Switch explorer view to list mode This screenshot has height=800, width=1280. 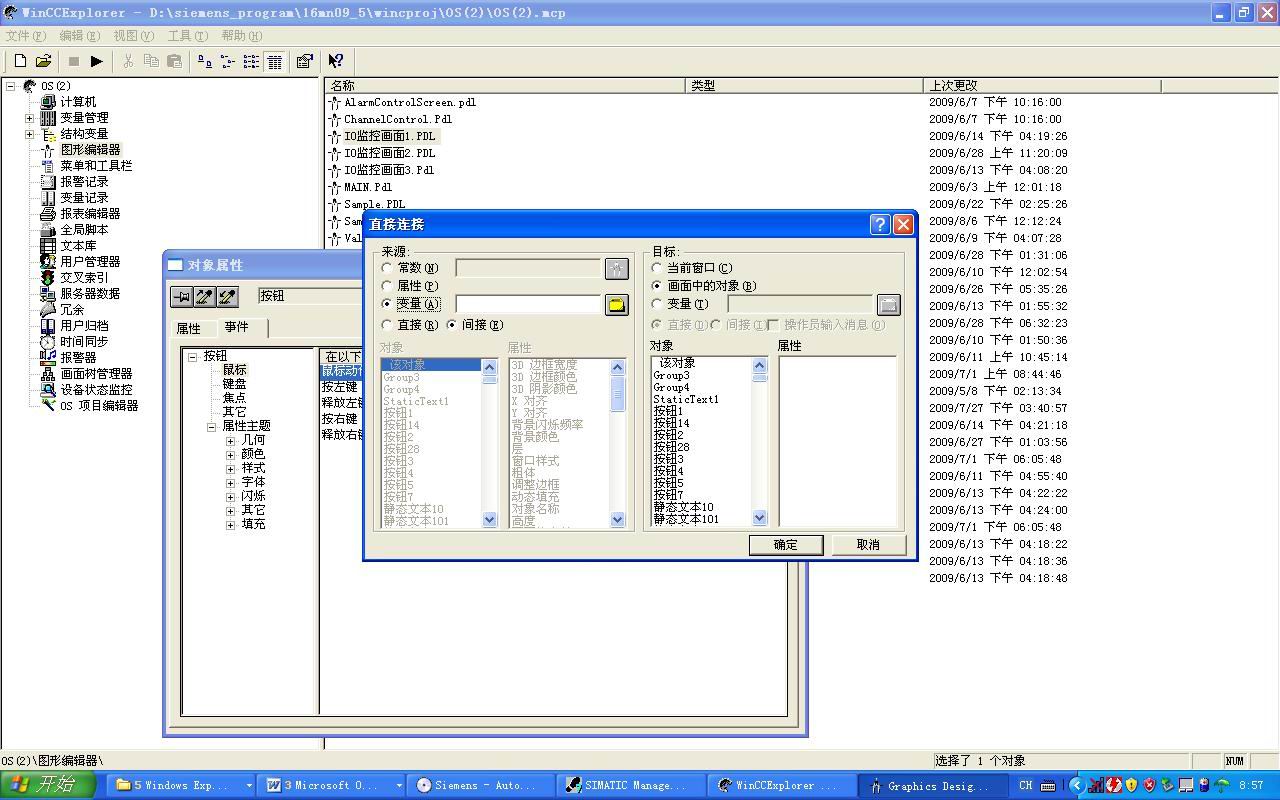251,61
